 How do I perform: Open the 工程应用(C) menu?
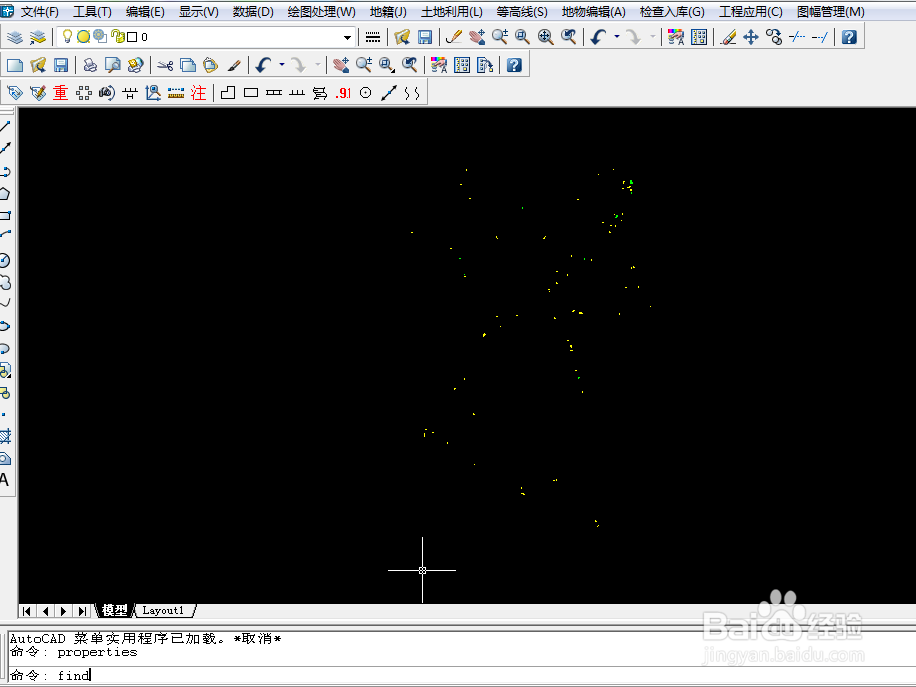[751, 12]
